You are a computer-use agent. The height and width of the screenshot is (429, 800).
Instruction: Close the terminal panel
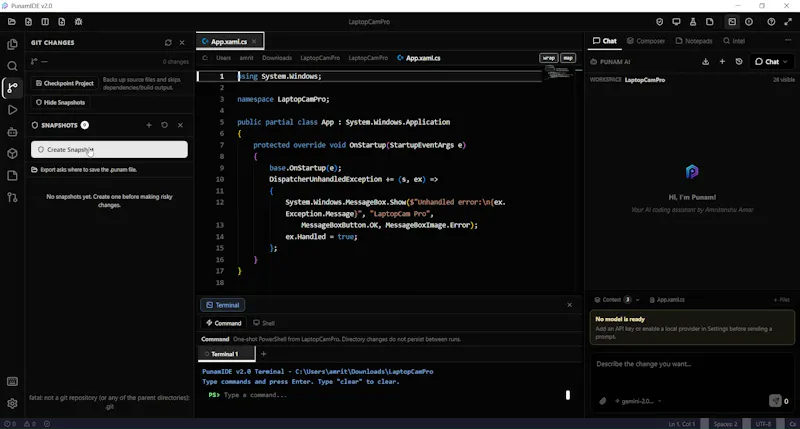(x=569, y=305)
